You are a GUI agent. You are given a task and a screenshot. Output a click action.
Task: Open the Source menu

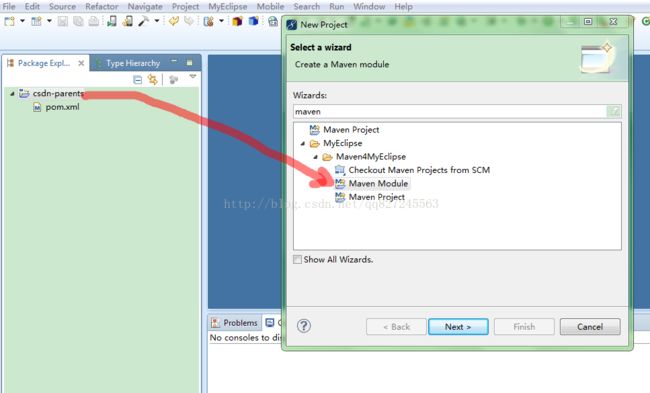(62, 7)
